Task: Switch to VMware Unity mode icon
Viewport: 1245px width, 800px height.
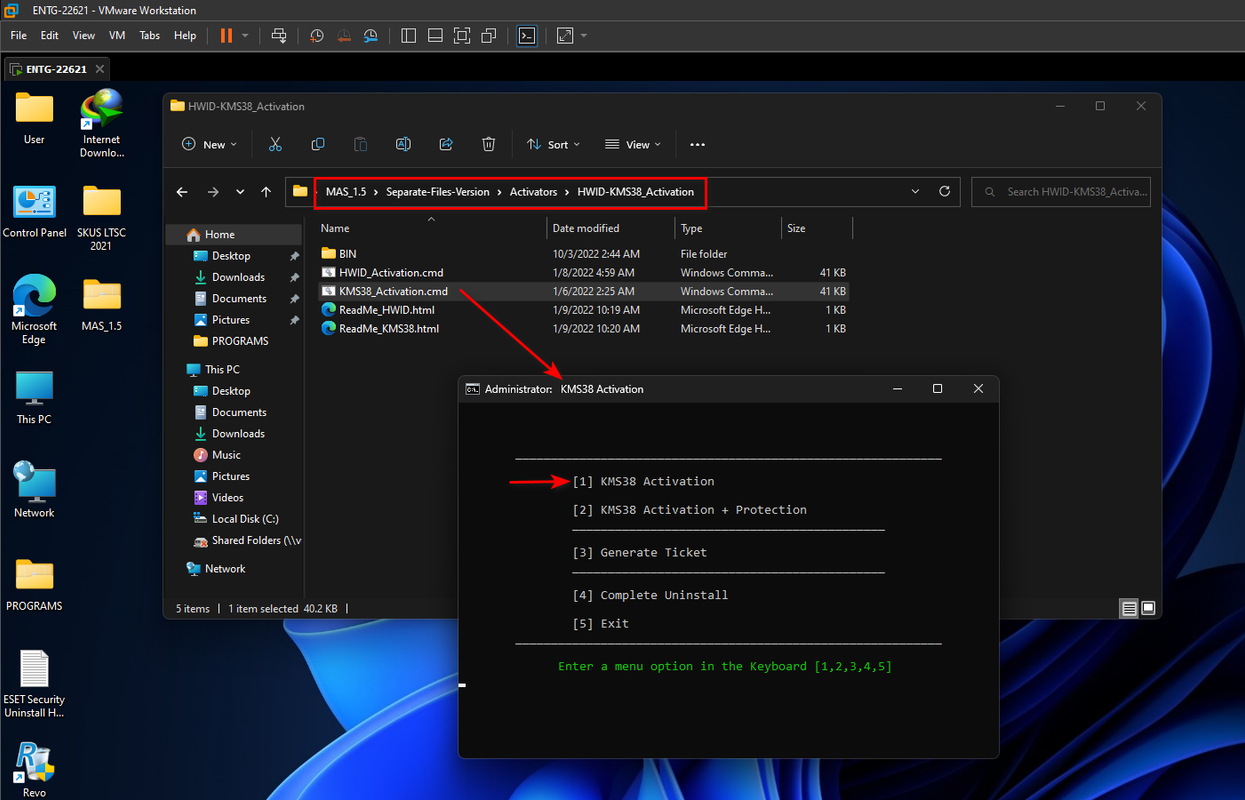Action: pyautogui.click(x=489, y=35)
